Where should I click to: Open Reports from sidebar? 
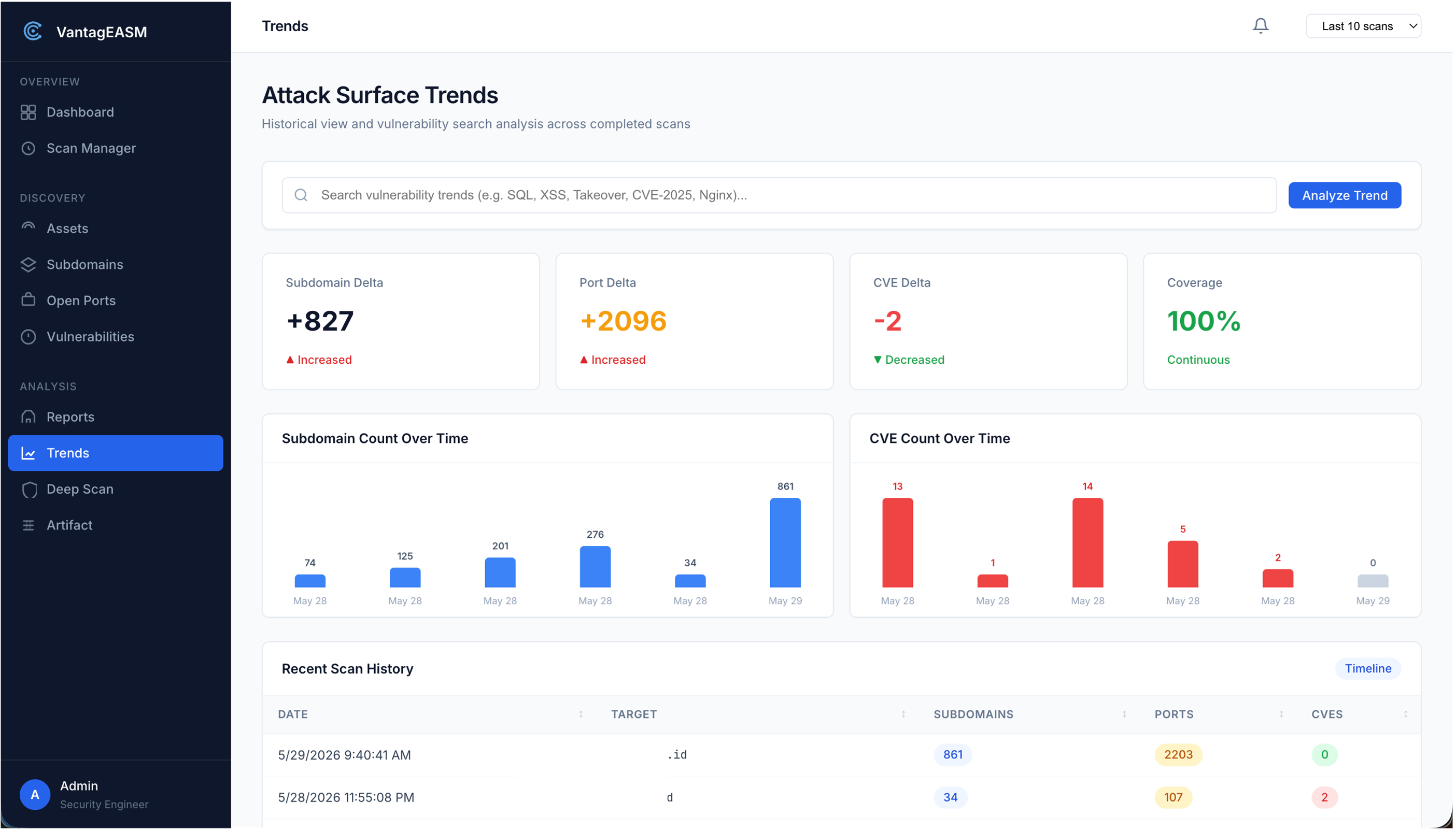click(116, 417)
